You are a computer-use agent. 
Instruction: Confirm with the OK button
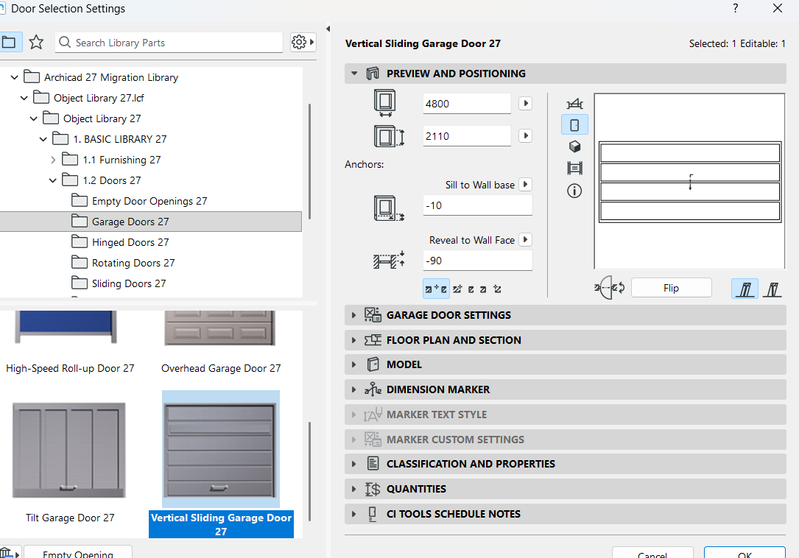coord(744,553)
